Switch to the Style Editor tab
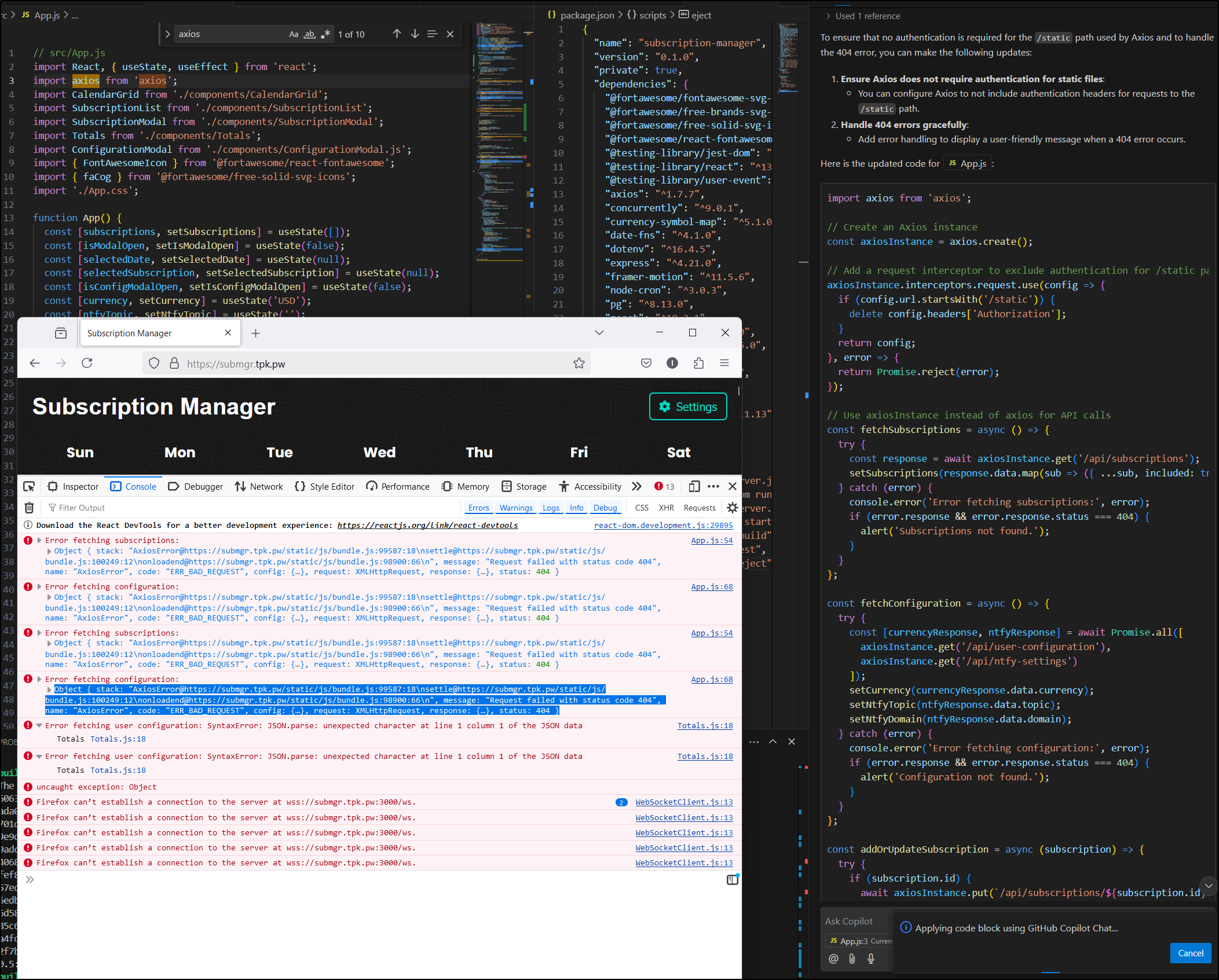 pyautogui.click(x=325, y=486)
